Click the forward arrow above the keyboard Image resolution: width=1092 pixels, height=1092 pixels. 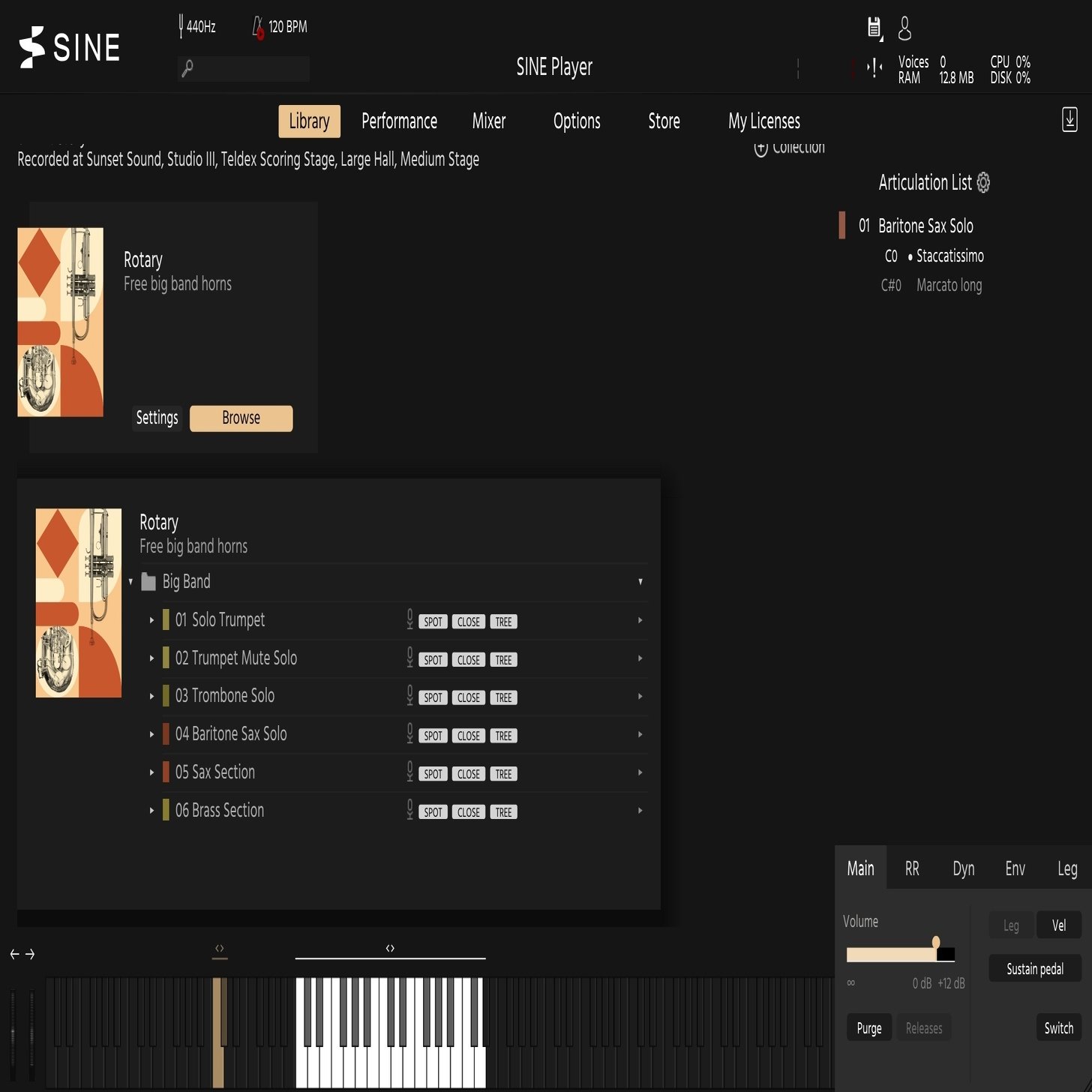click(x=30, y=954)
